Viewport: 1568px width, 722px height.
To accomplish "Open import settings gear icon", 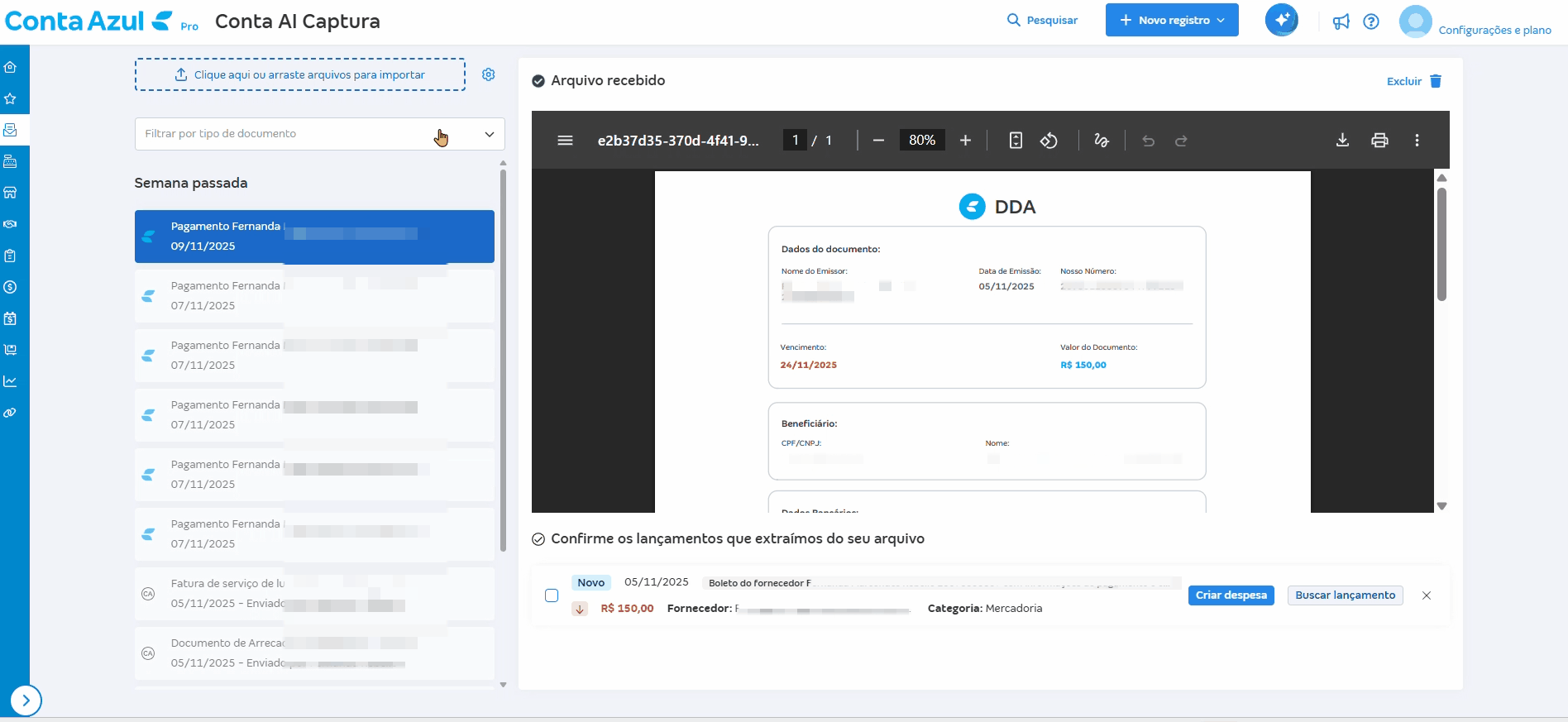I will pyautogui.click(x=489, y=74).
